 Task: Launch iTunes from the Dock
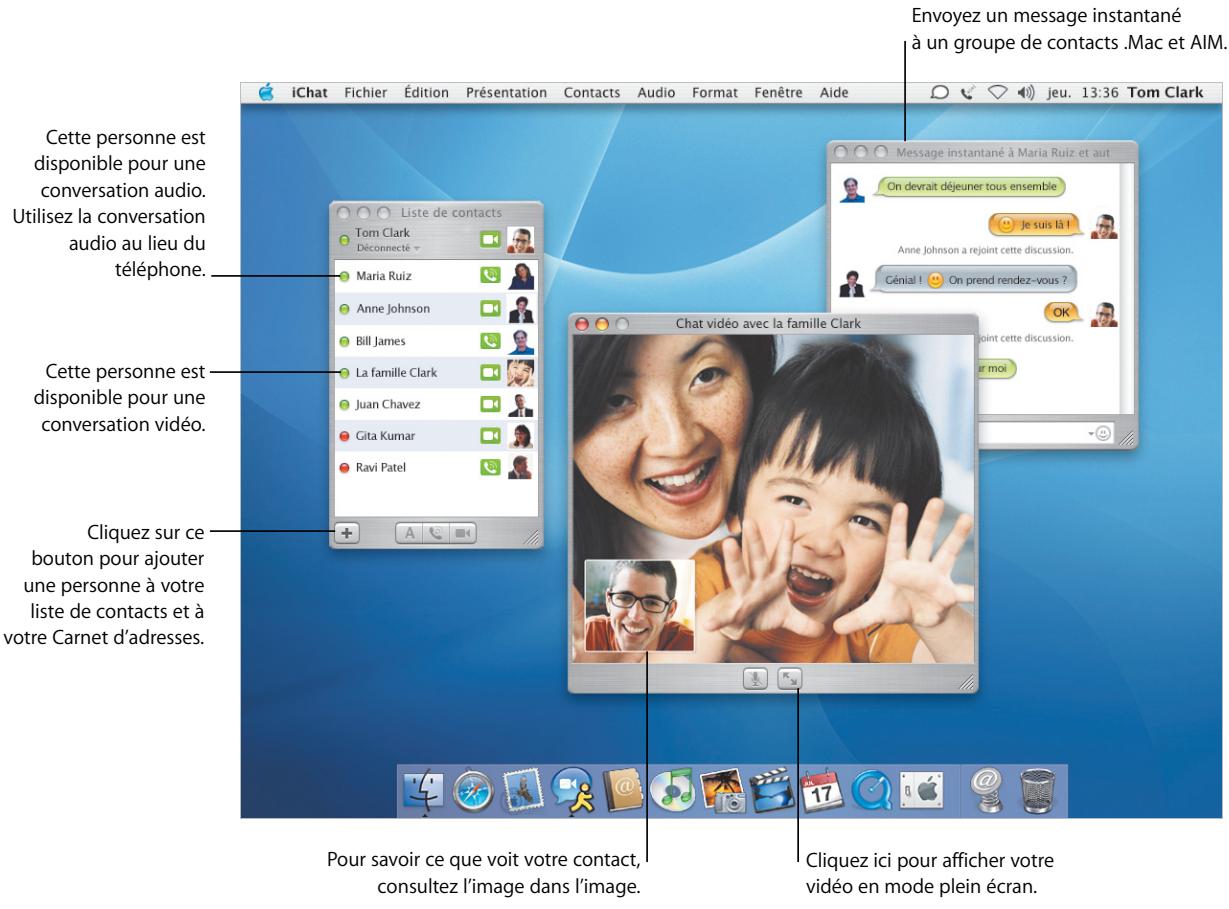point(671,790)
